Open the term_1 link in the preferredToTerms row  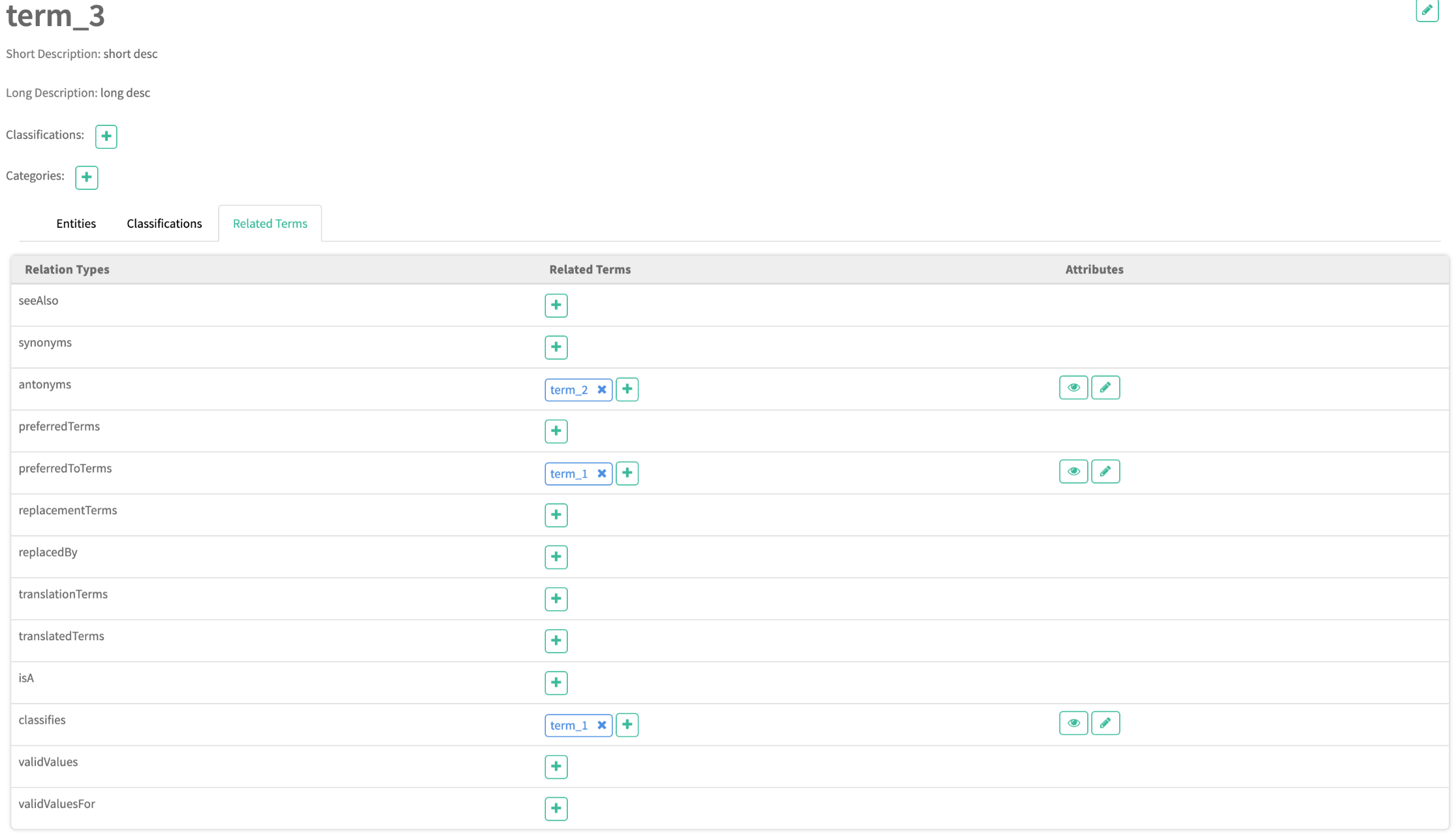tap(569, 474)
